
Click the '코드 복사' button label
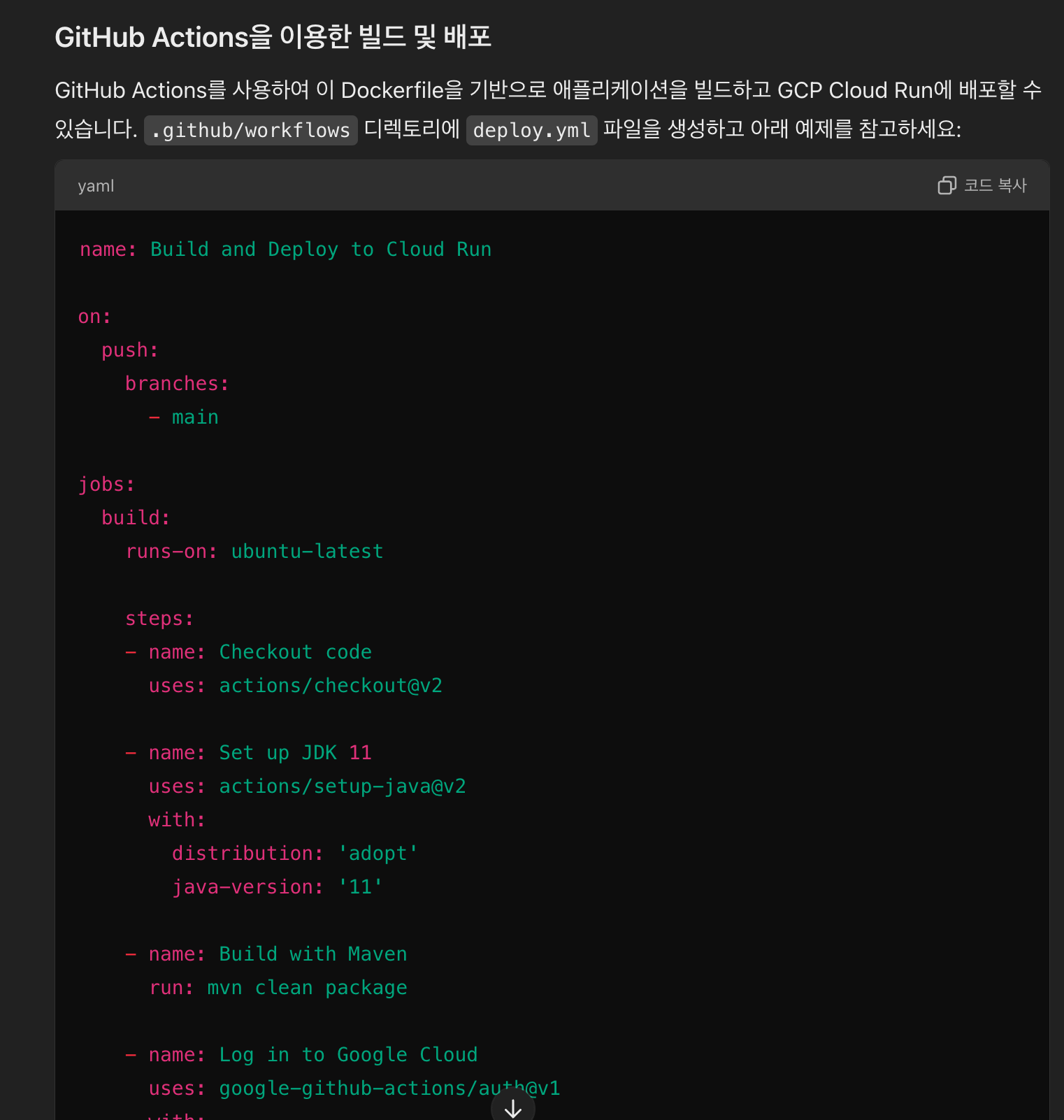995,185
